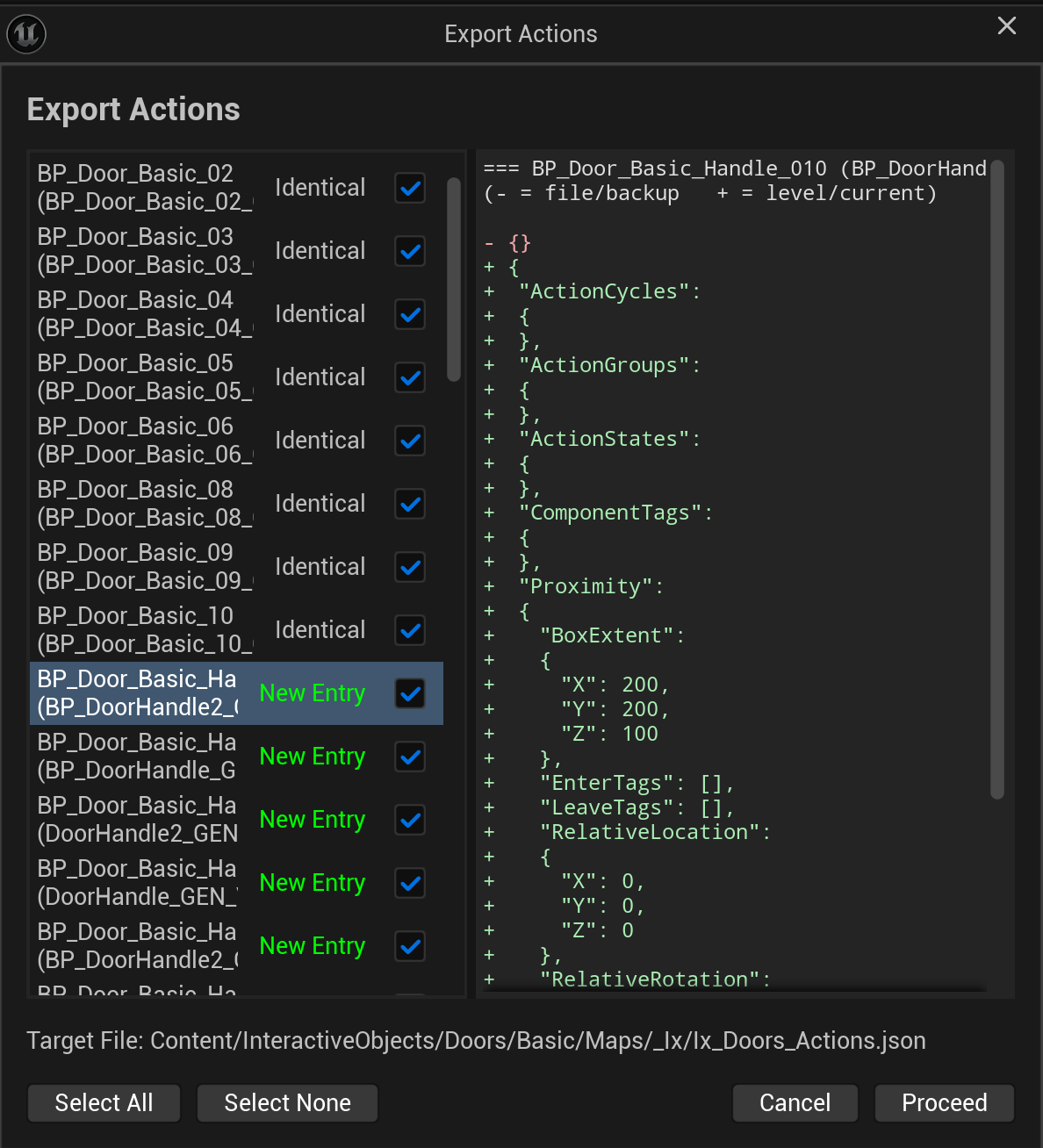Click the Export Actions heading
The height and width of the screenshot is (1148, 1043).
pos(133,110)
